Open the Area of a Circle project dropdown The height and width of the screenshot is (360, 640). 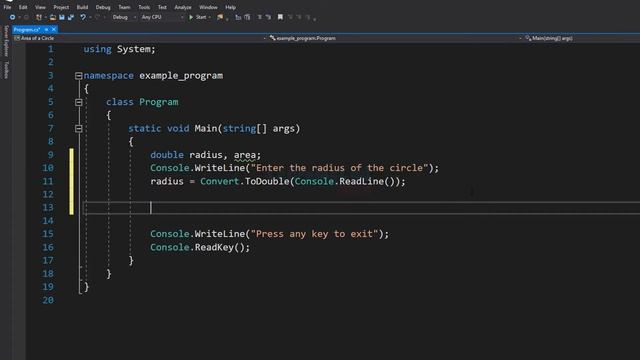click(x=139, y=38)
